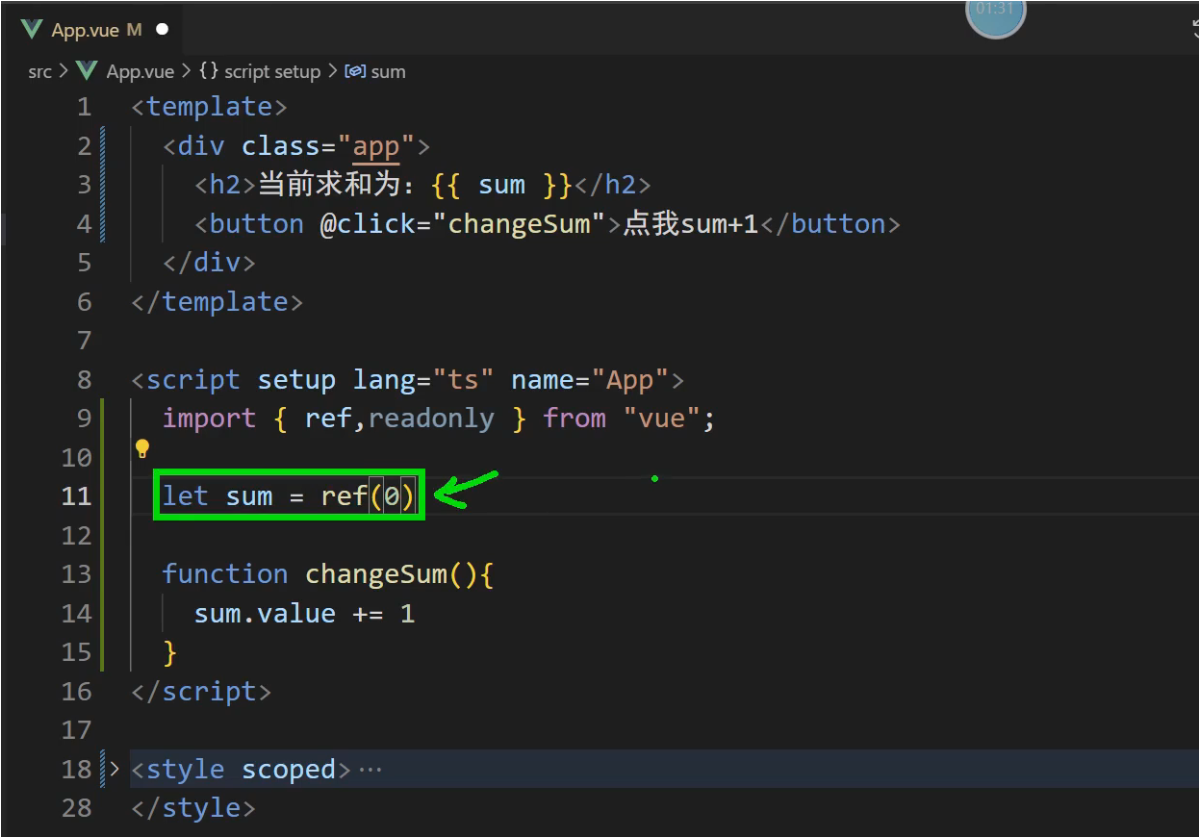Viewport: 1201px width, 840px height.
Task: Click line number 28 in the gutter
Action: click(76, 808)
